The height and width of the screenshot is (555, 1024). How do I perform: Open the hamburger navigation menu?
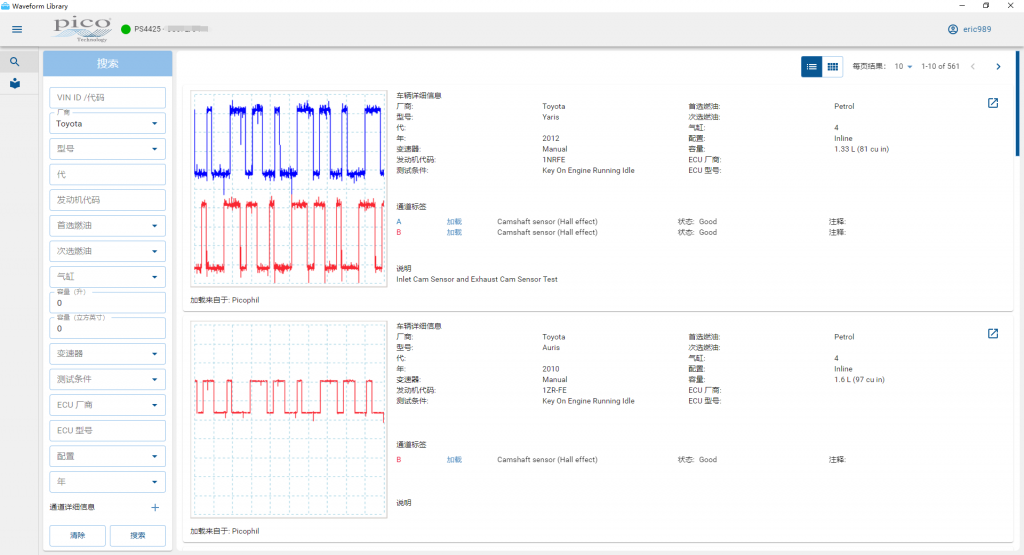pyautogui.click(x=17, y=29)
